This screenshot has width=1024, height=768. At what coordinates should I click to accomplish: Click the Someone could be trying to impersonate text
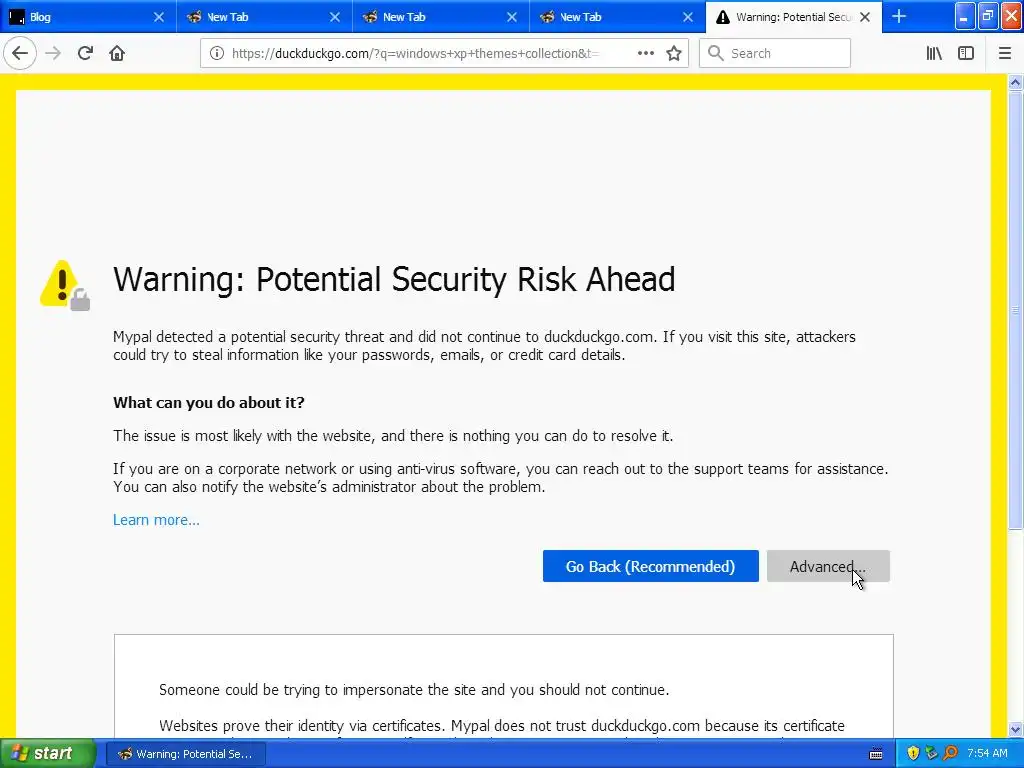pos(414,690)
